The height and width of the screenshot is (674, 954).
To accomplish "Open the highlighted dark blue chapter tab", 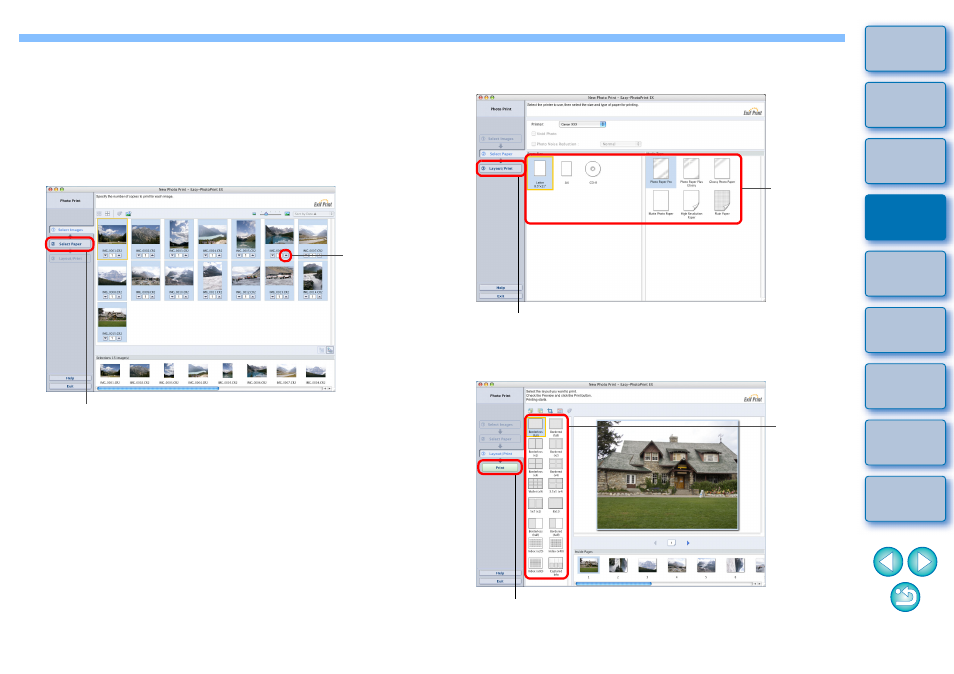I will (905, 217).
